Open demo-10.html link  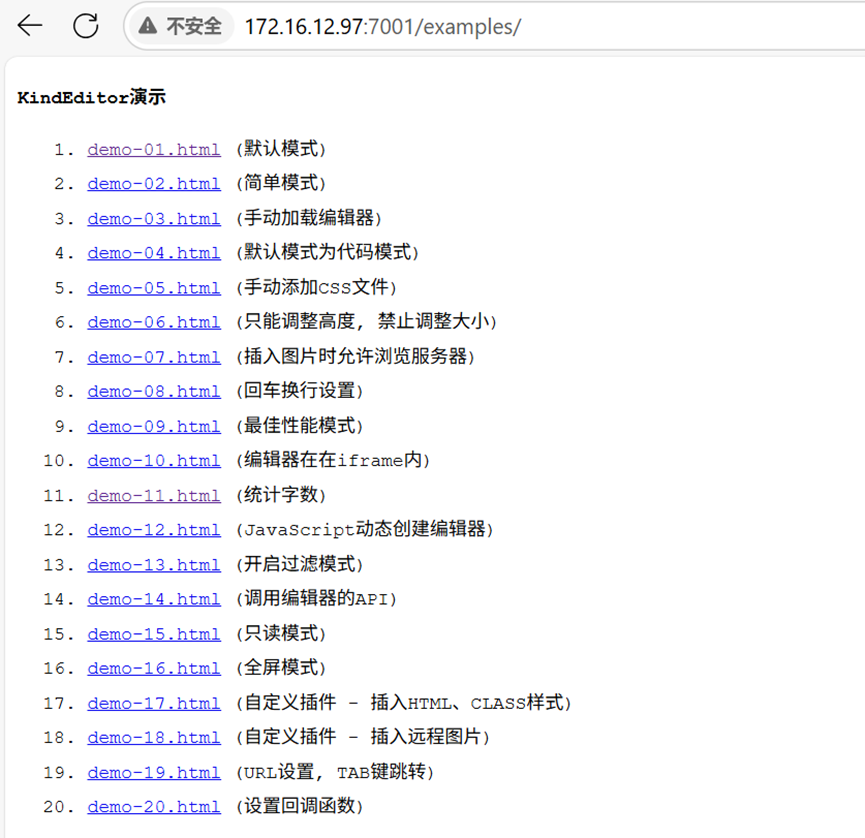[154, 461]
